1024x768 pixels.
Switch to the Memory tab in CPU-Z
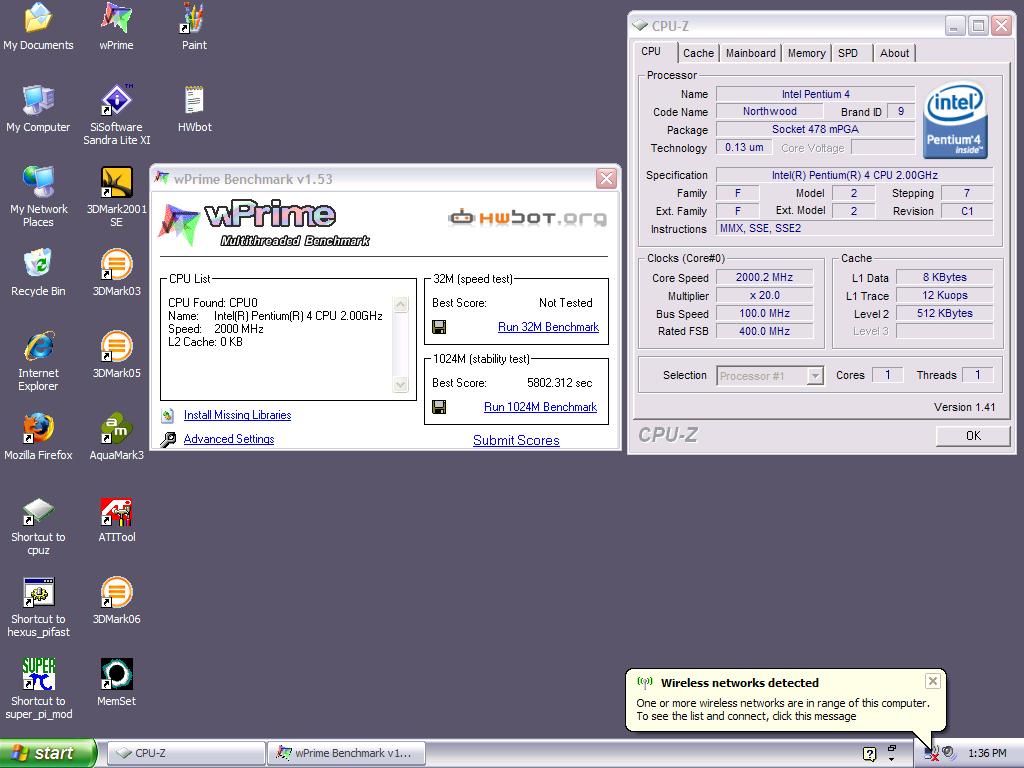(807, 53)
